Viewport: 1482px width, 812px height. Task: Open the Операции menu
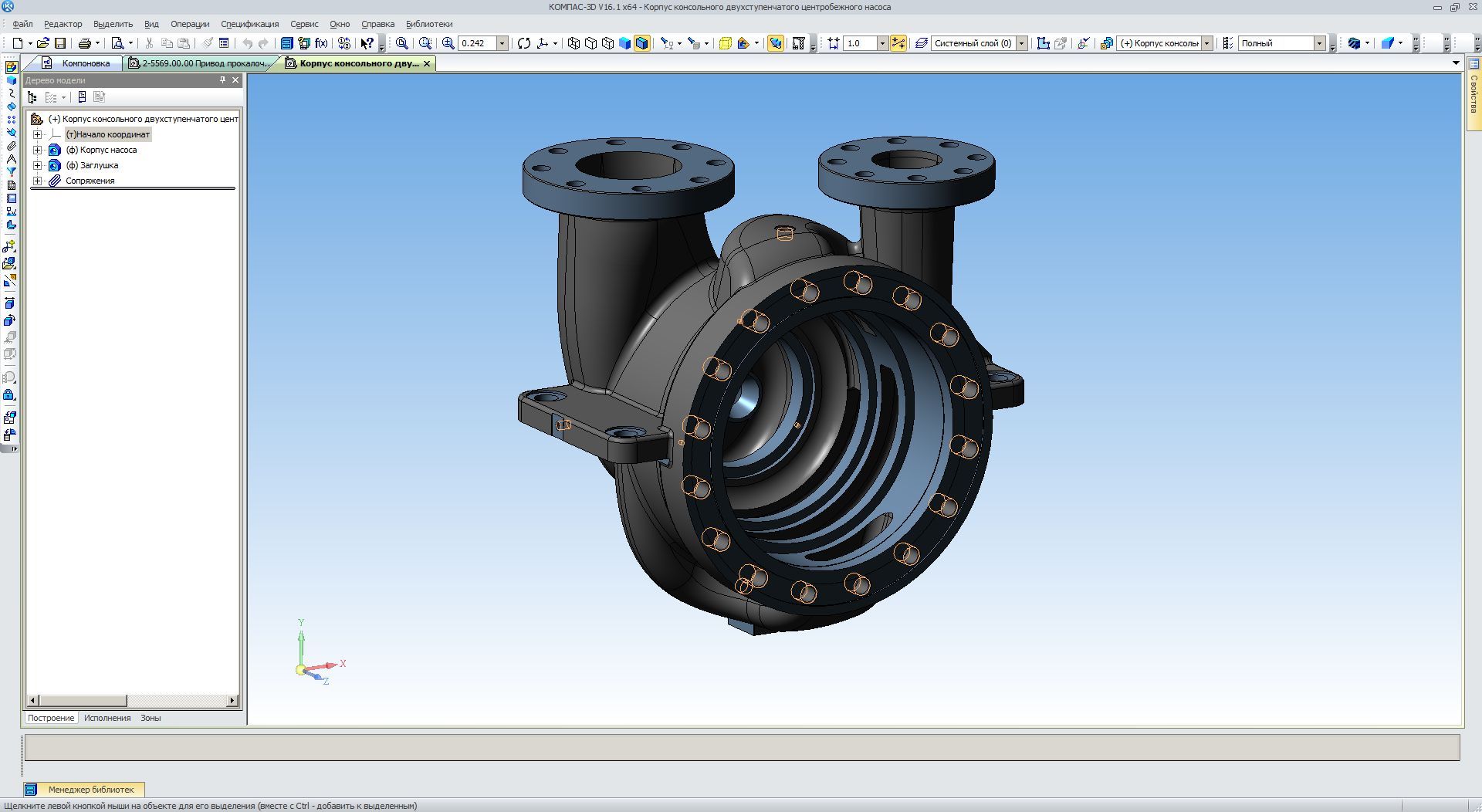[x=189, y=24]
